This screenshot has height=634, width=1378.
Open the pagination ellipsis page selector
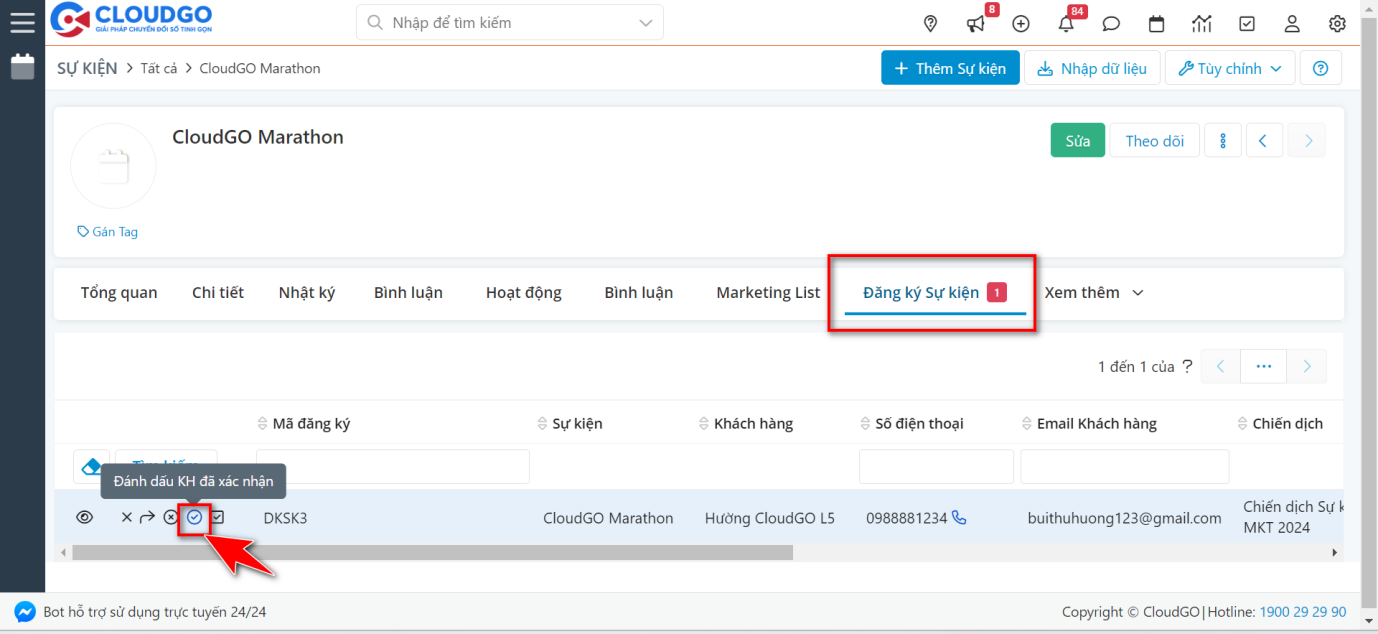tap(1264, 366)
